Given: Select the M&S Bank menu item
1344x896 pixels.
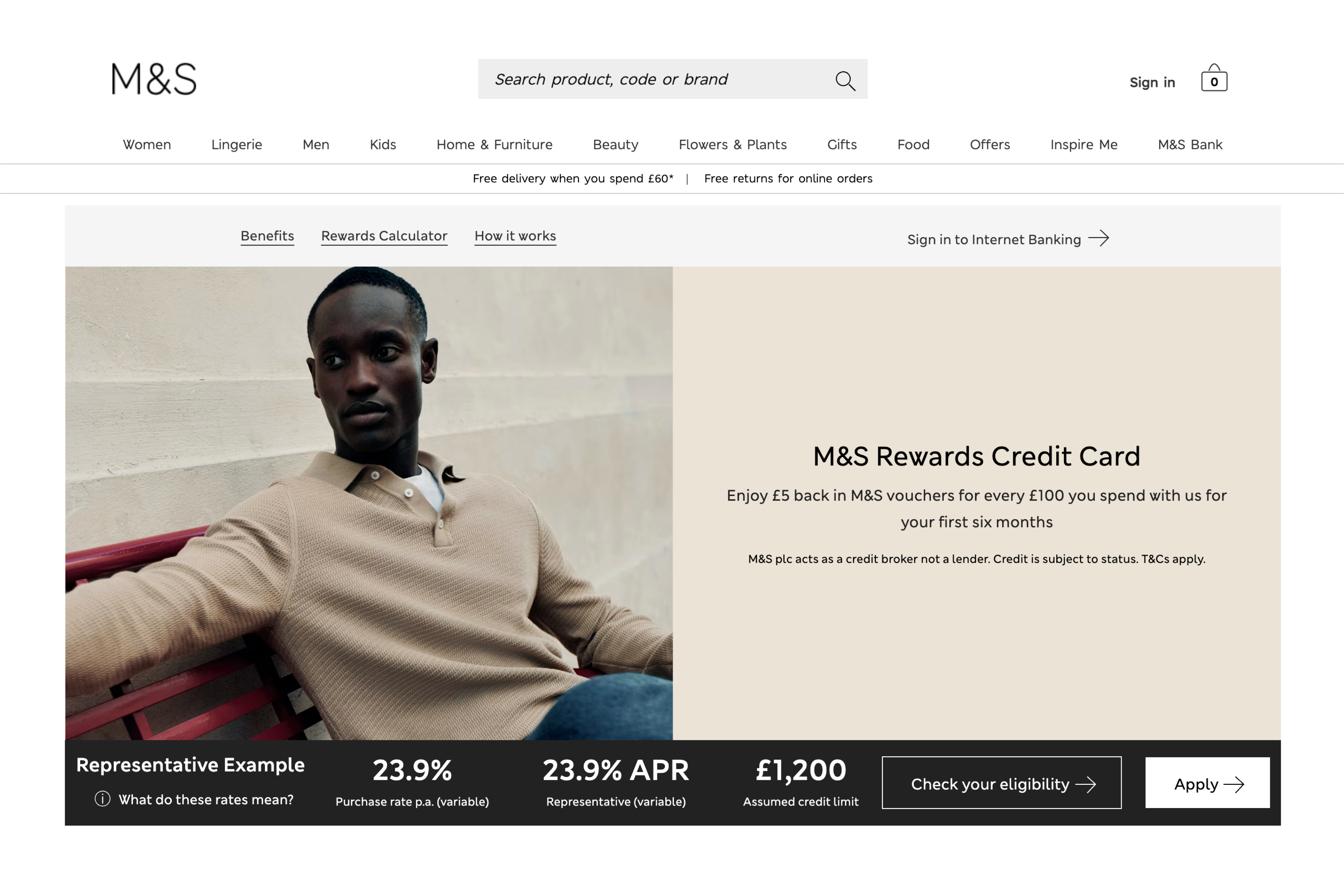Looking at the screenshot, I should click(1190, 144).
